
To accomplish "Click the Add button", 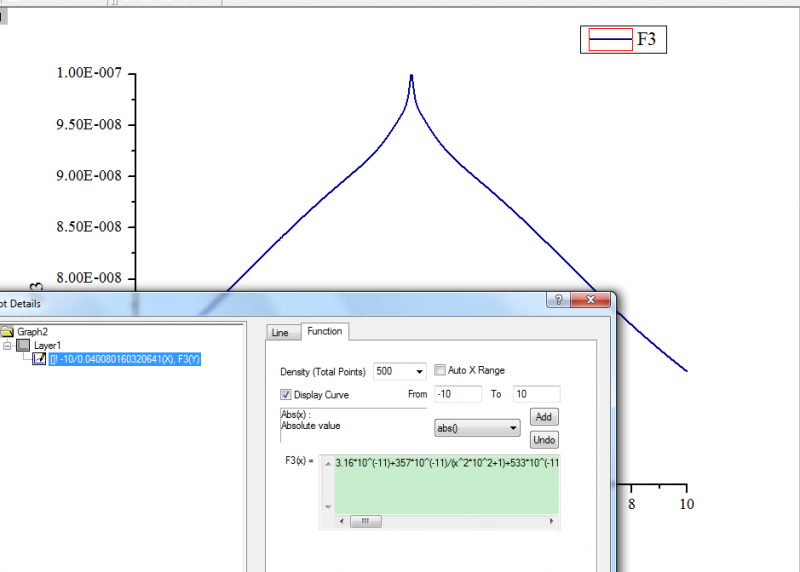I will point(544,417).
